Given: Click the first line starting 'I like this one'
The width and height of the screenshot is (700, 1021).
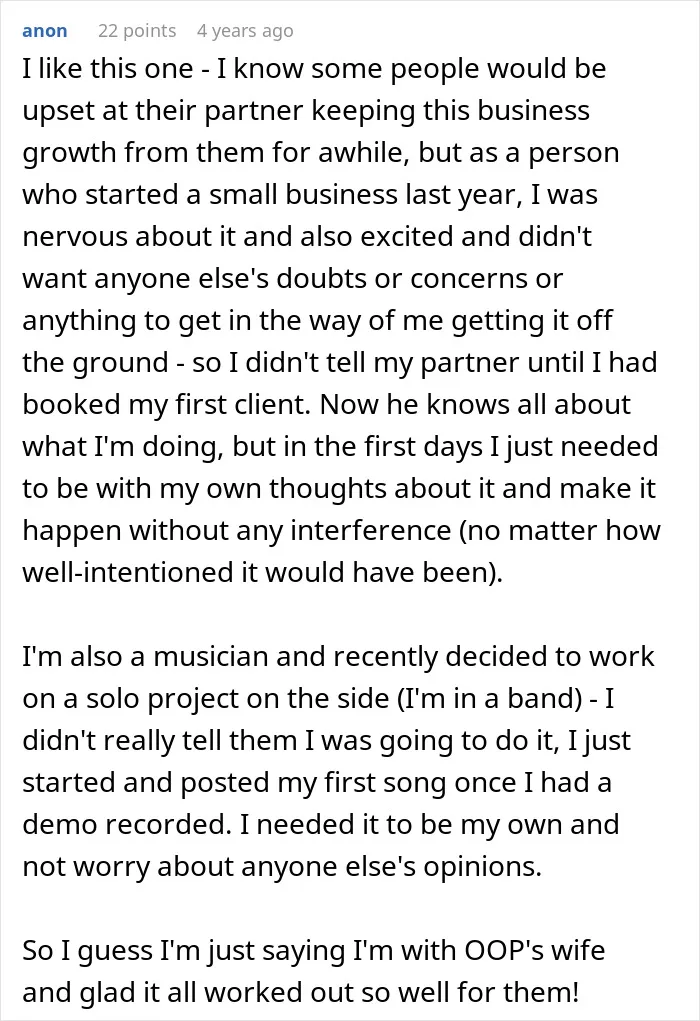Looking at the screenshot, I should (315, 69).
